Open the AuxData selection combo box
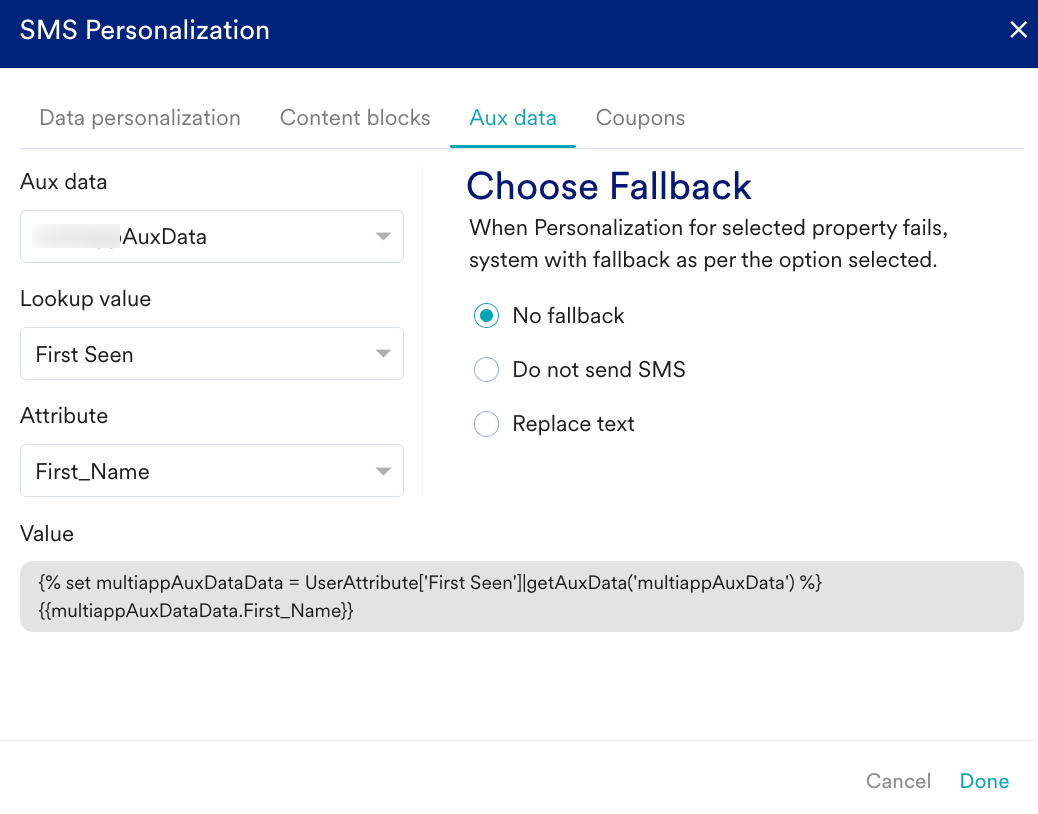 click(x=200, y=237)
